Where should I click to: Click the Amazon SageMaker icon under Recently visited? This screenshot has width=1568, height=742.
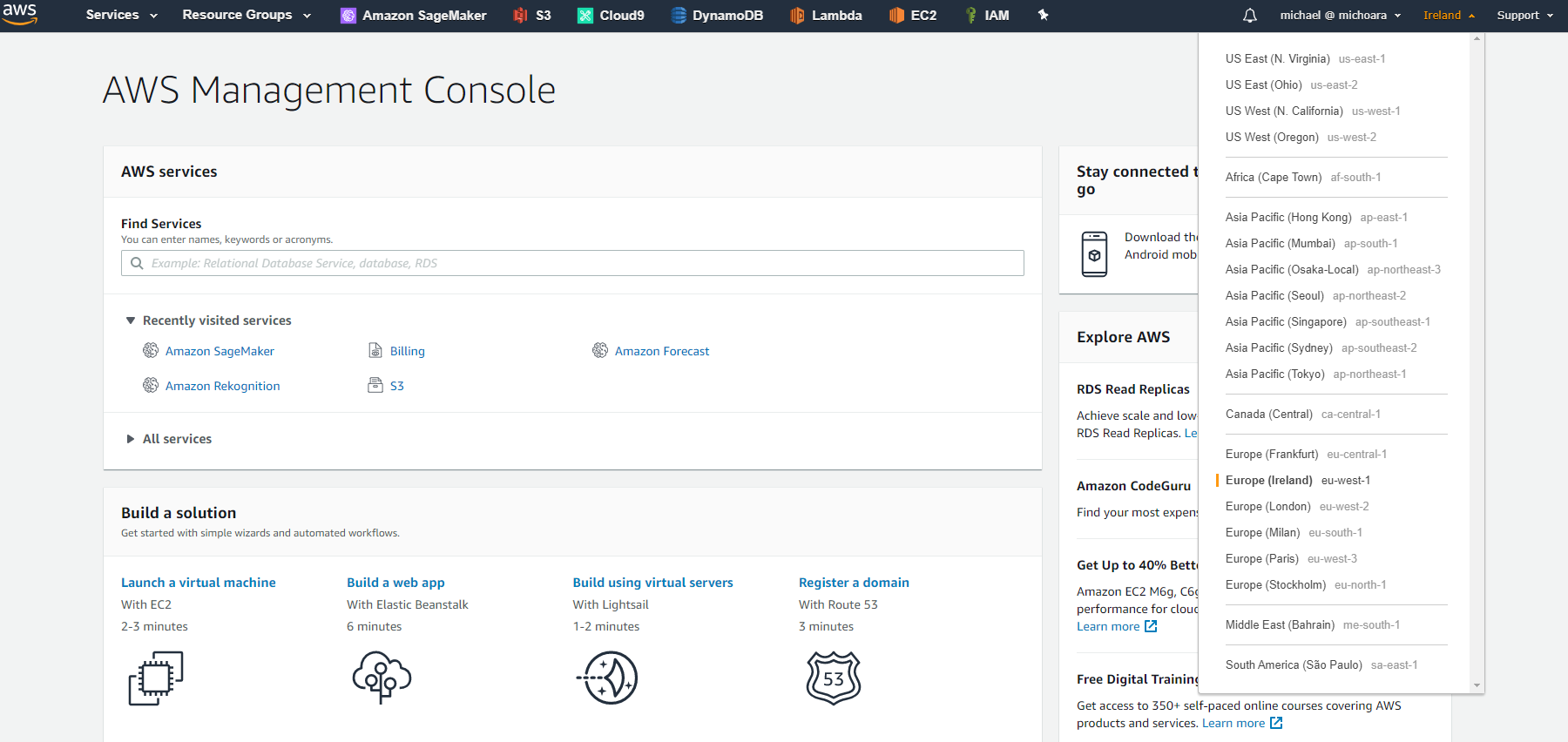point(151,350)
